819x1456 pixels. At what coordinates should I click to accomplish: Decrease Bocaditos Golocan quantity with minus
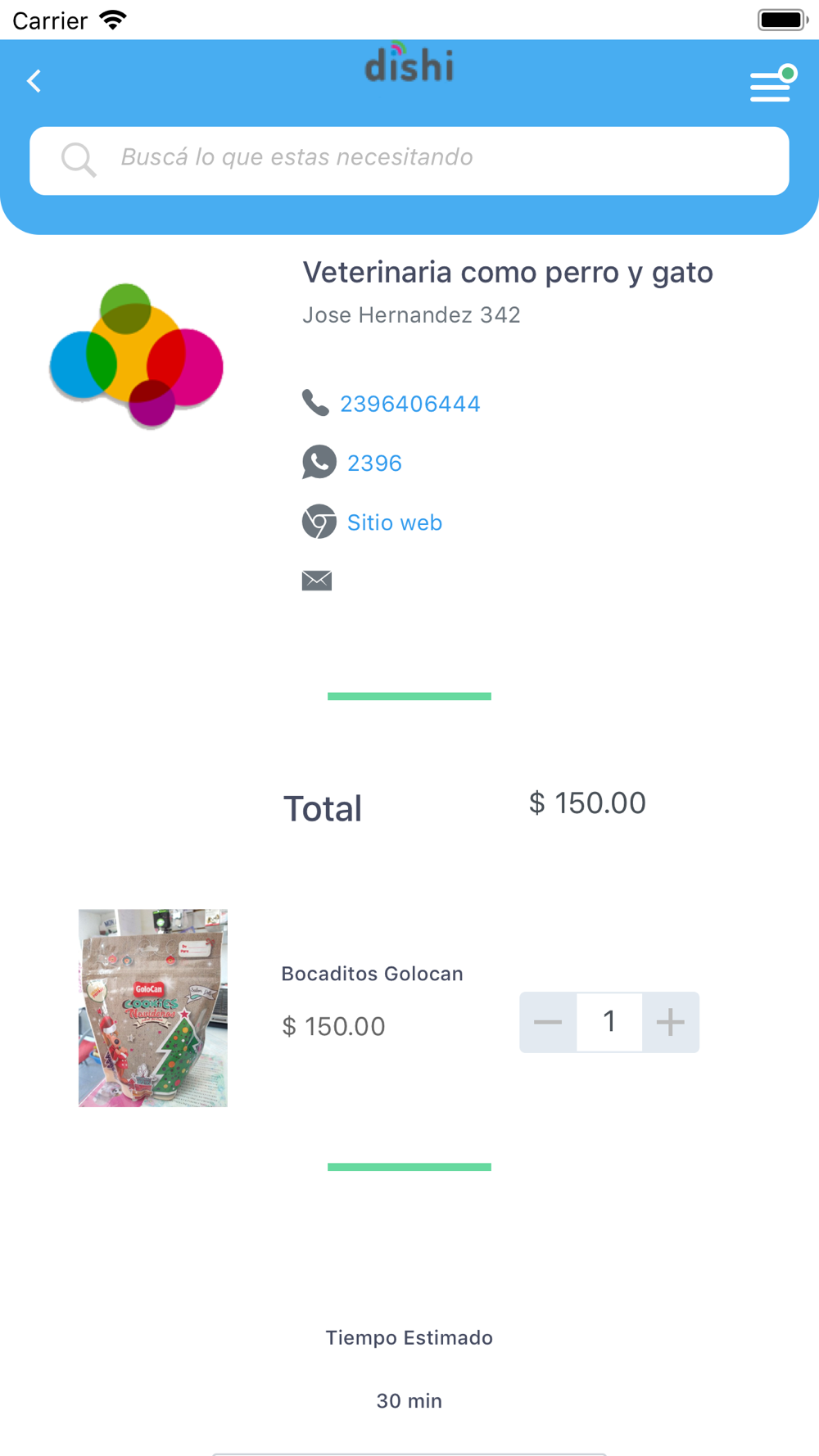click(548, 1022)
